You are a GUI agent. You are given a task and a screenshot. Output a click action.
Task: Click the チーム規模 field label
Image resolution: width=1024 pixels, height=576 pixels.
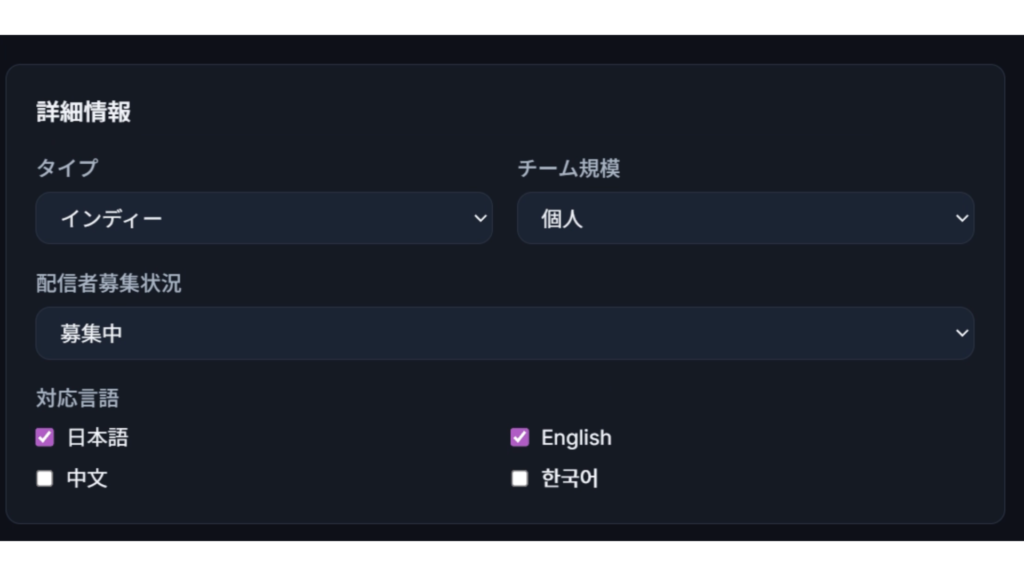(568, 168)
